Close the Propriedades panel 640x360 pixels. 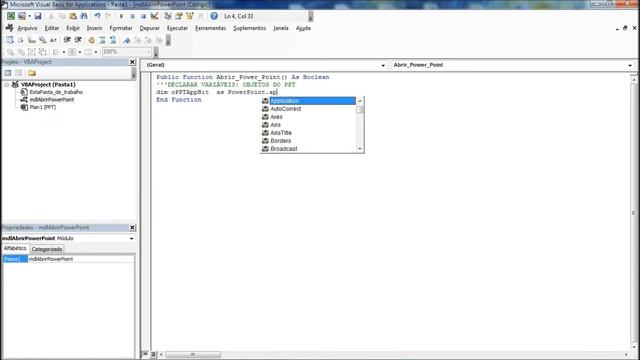[x=132, y=227]
